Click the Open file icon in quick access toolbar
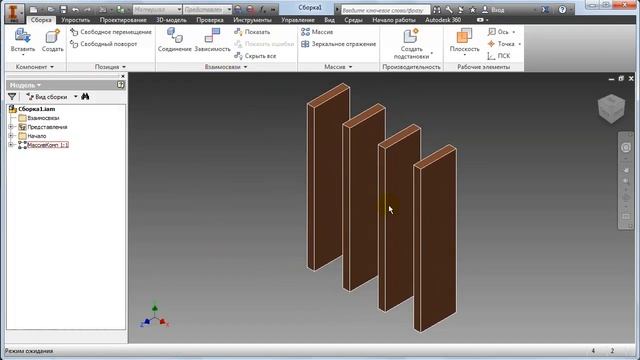The width and height of the screenshot is (640, 360). 51,9
